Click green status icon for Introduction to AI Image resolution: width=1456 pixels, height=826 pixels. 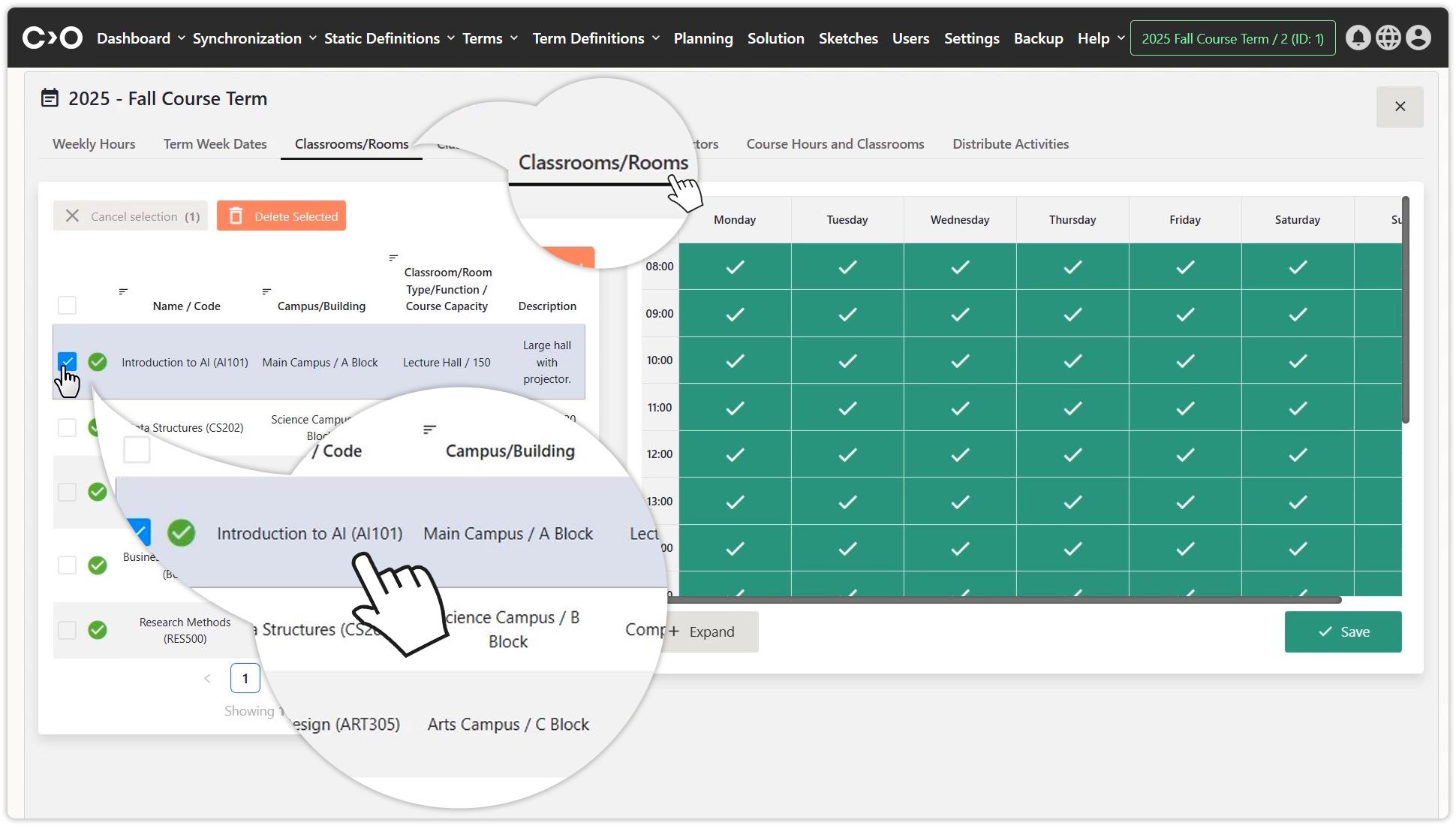pyautogui.click(x=98, y=362)
